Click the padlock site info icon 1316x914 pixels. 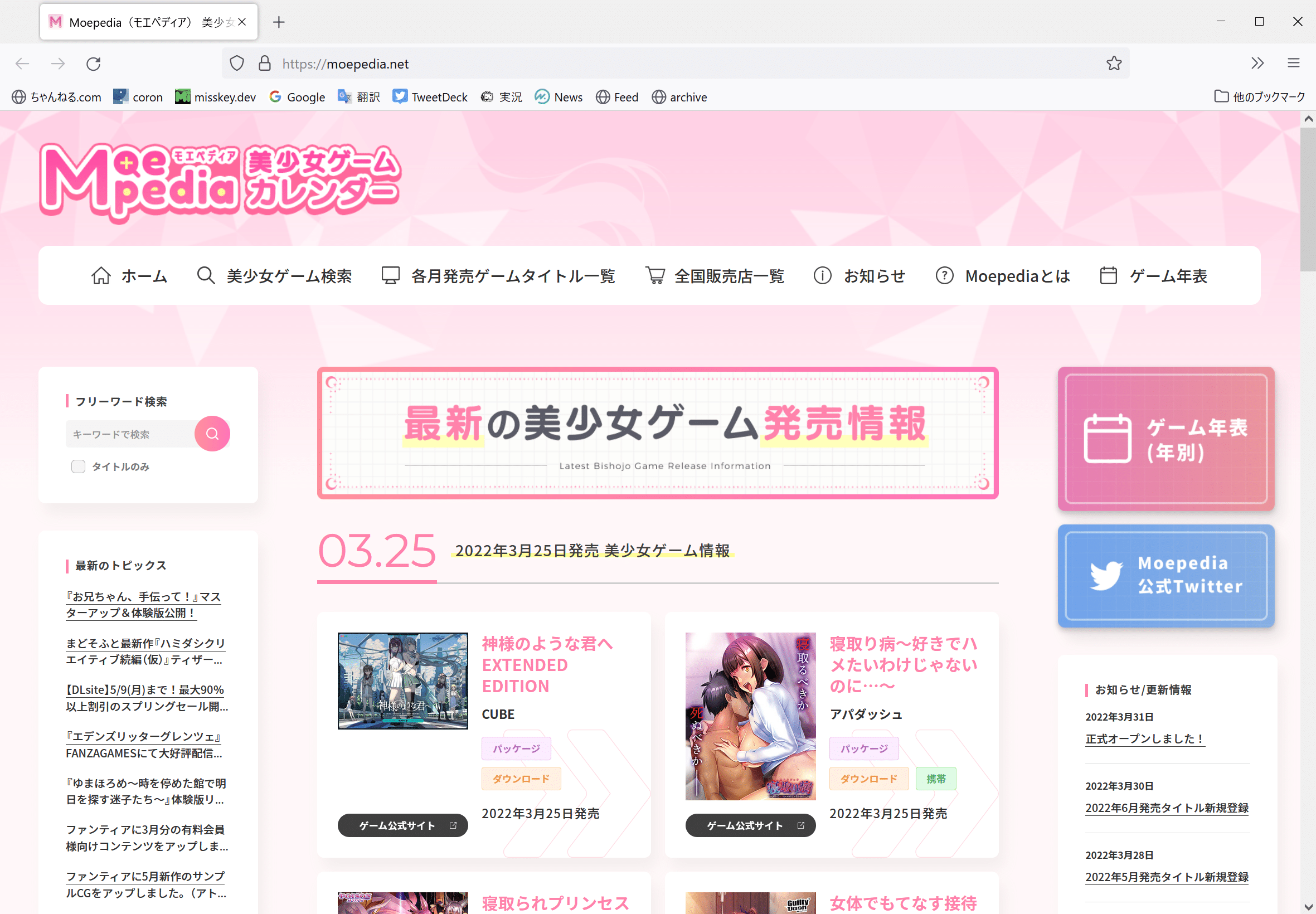pos(265,64)
